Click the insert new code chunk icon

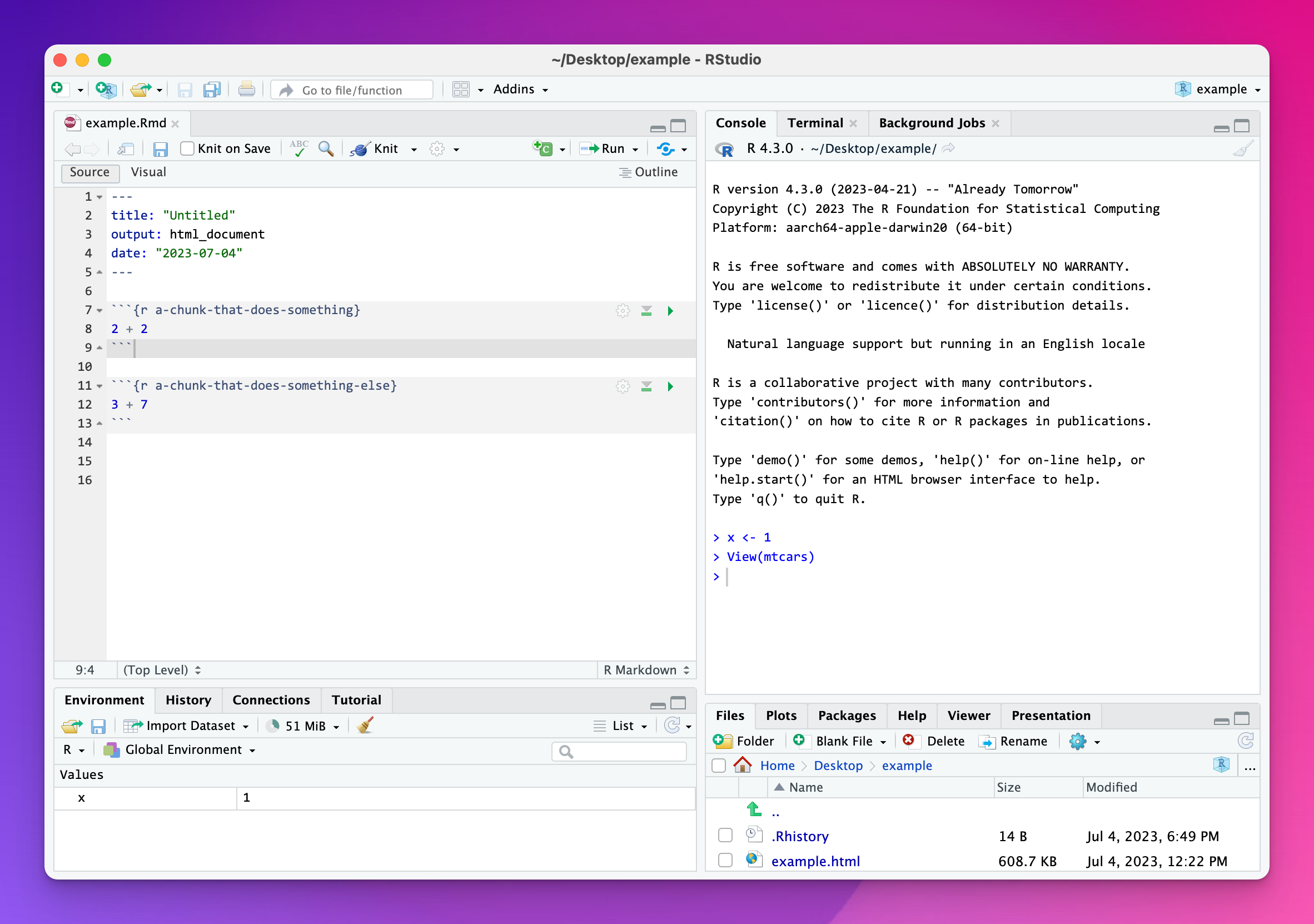[x=542, y=148]
